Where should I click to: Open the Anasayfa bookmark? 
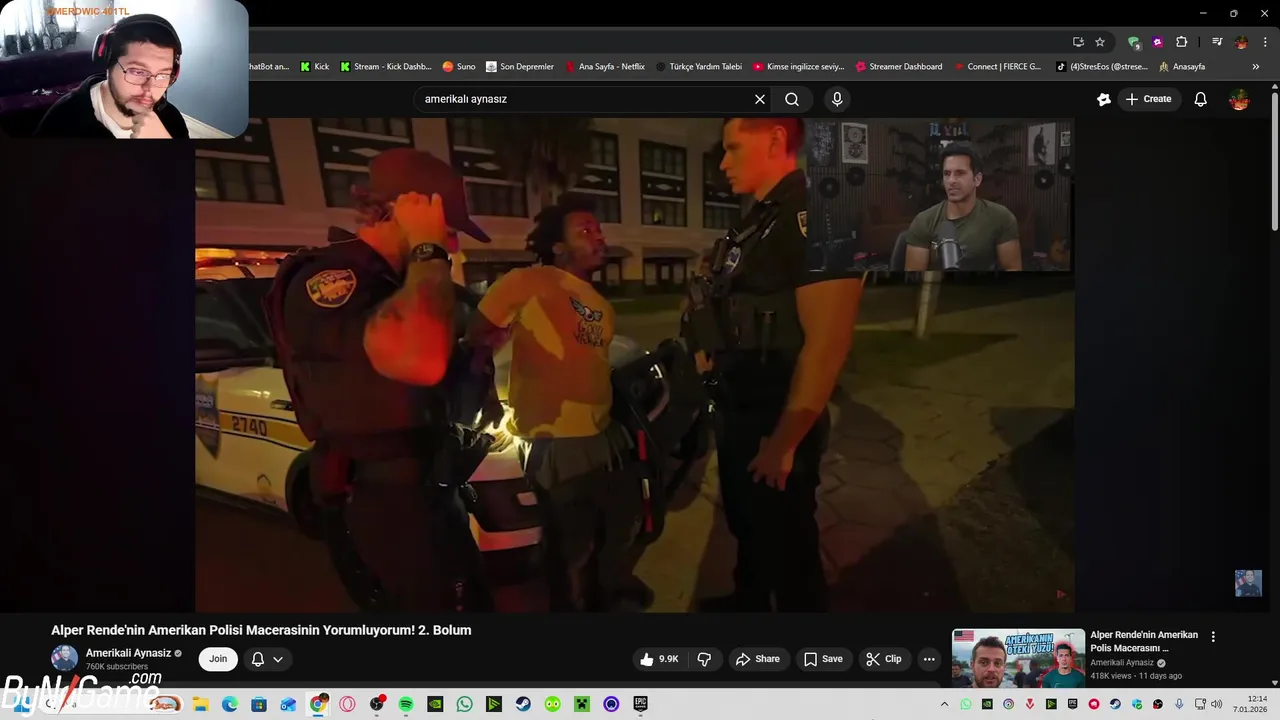tap(1182, 67)
